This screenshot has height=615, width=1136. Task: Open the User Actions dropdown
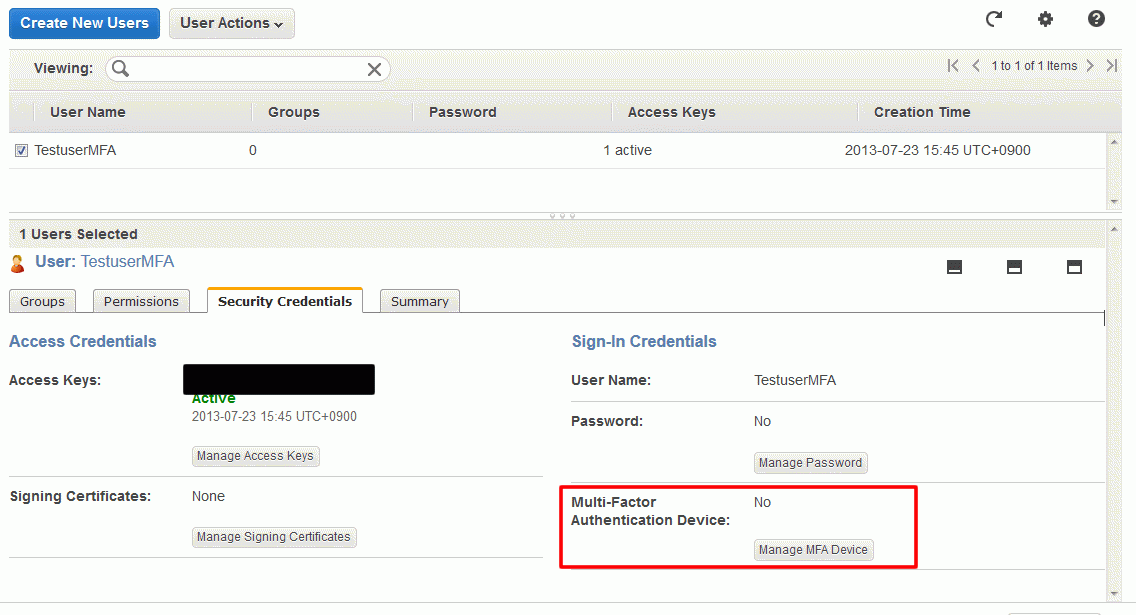pos(232,23)
